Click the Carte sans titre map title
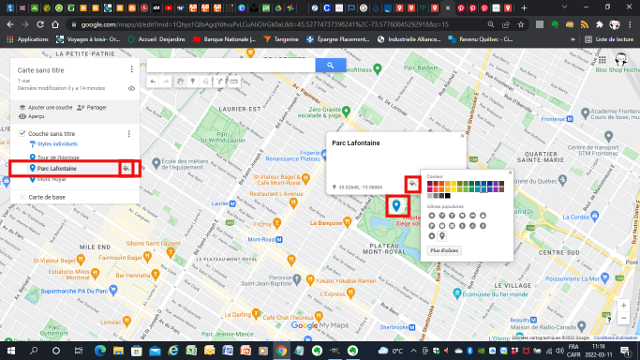640x360 pixels. (x=41, y=70)
